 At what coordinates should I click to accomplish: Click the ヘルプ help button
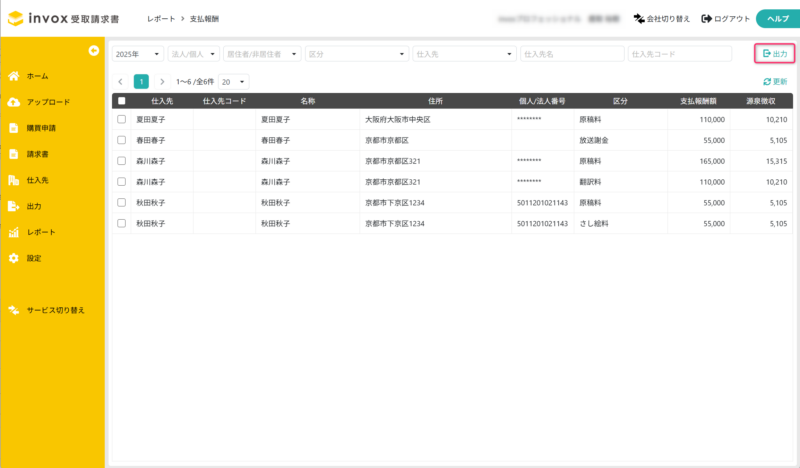tap(778, 19)
